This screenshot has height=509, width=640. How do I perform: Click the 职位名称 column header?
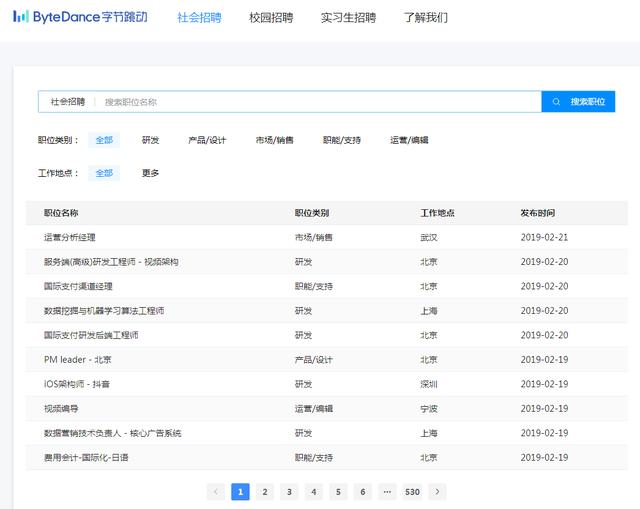coord(61,213)
